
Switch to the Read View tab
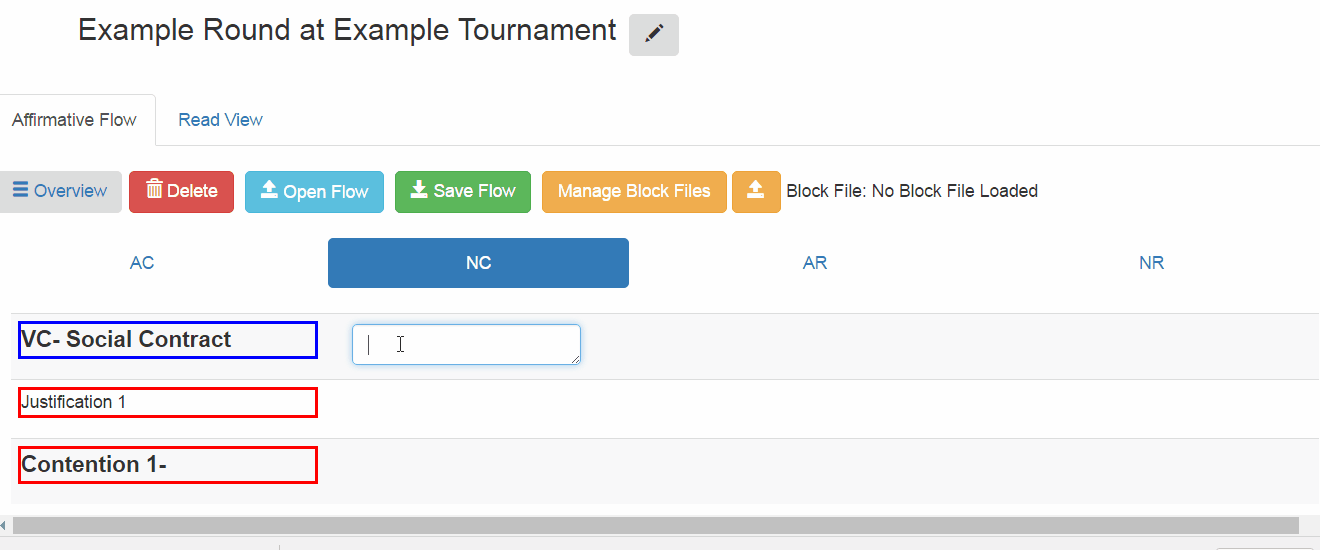coord(220,120)
